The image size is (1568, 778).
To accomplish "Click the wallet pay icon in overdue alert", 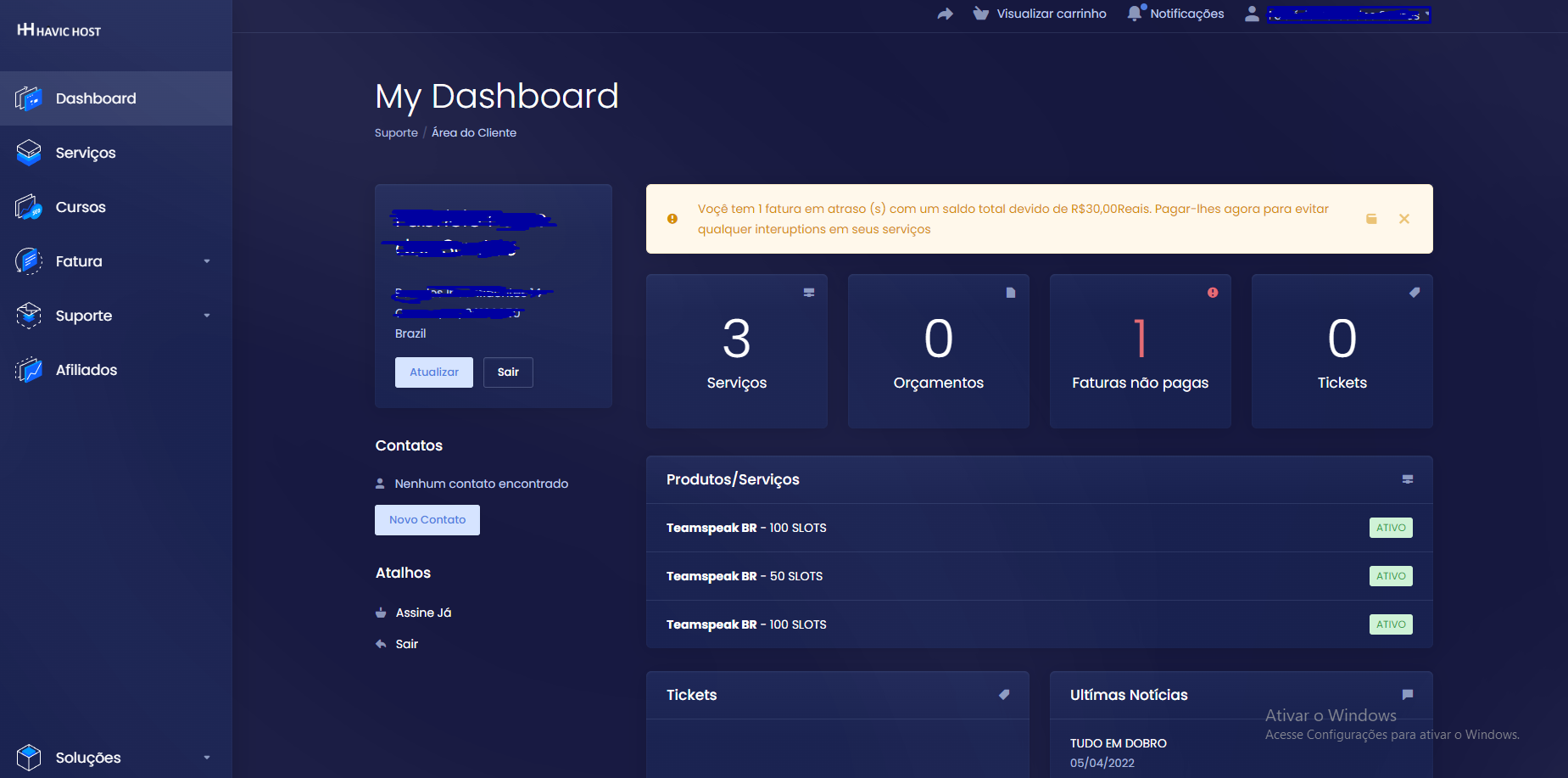I will [x=1371, y=219].
